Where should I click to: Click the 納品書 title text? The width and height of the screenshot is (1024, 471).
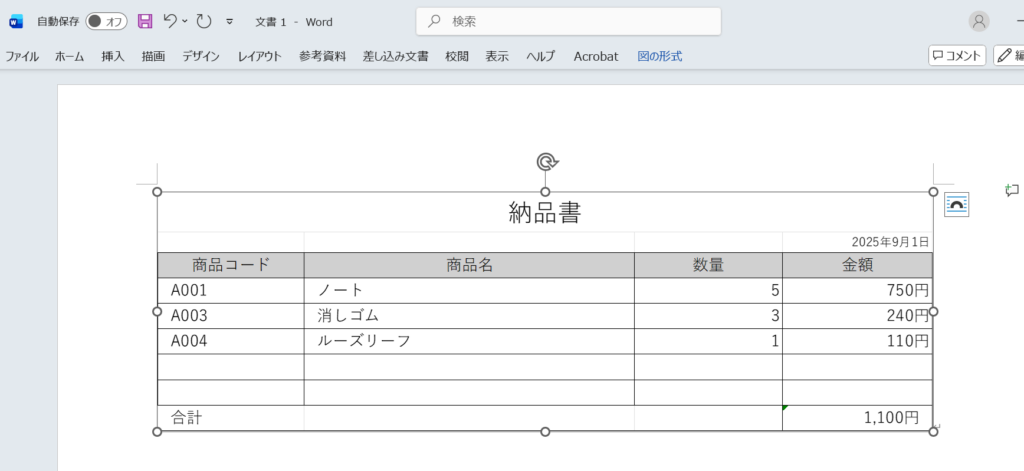pyautogui.click(x=545, y=213)
